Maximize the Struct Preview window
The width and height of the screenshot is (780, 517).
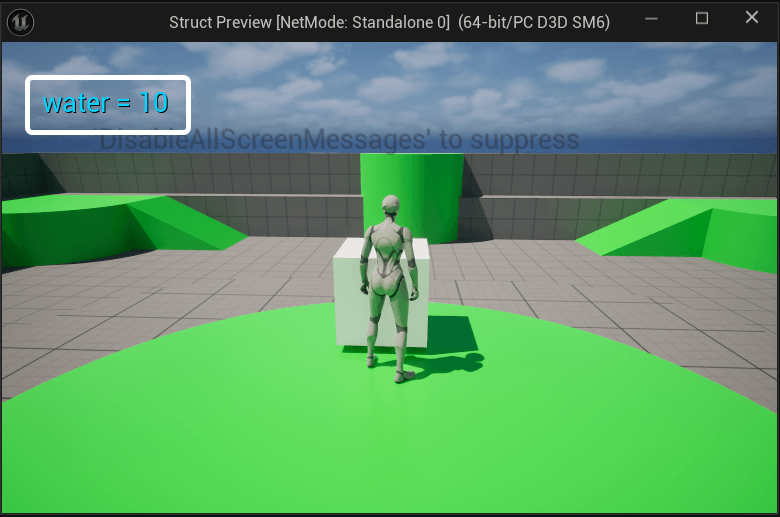702,19
